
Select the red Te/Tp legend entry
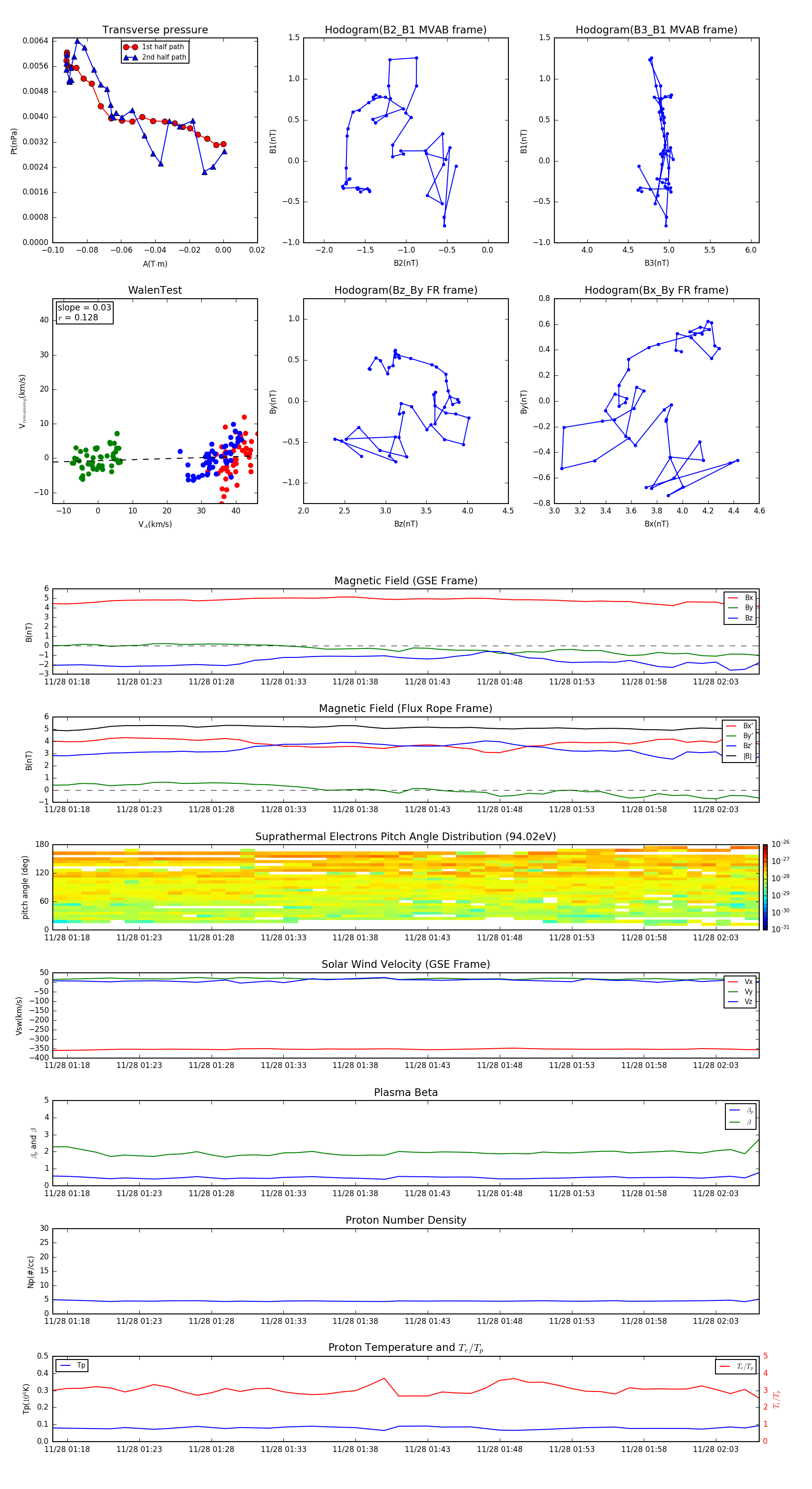(736, 1367)
